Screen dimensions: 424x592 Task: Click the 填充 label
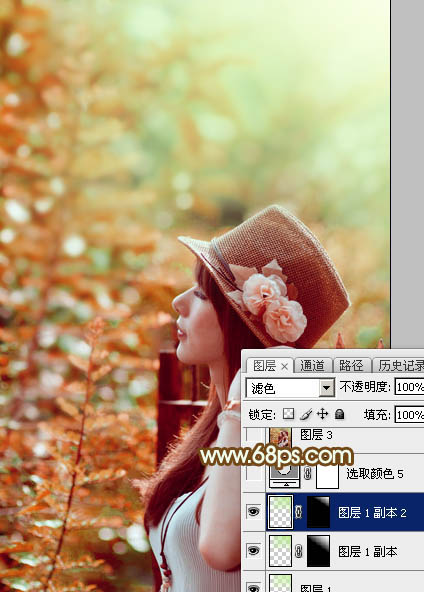pyautogui.click(x=377, y=415)
